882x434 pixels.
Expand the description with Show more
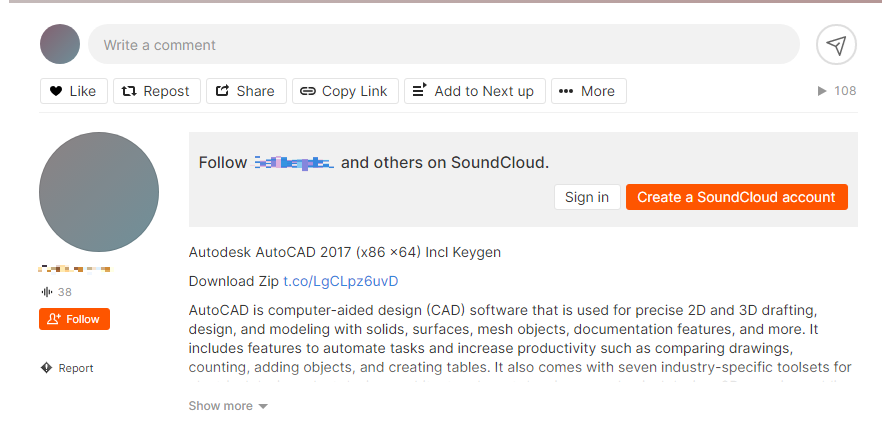[228, 406]
